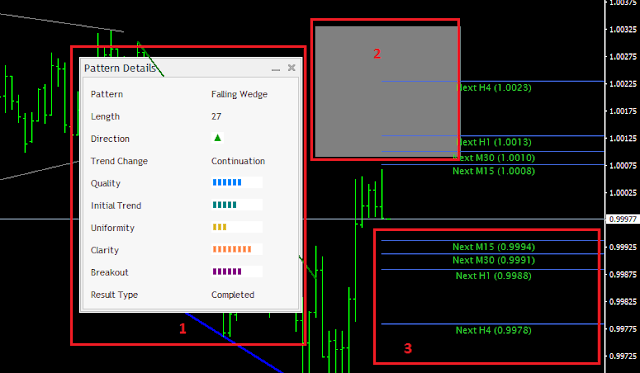Screen dimensions: 640x373
Task: Select the Next M30 (1.0010) level label
Action: click(493, 158)
